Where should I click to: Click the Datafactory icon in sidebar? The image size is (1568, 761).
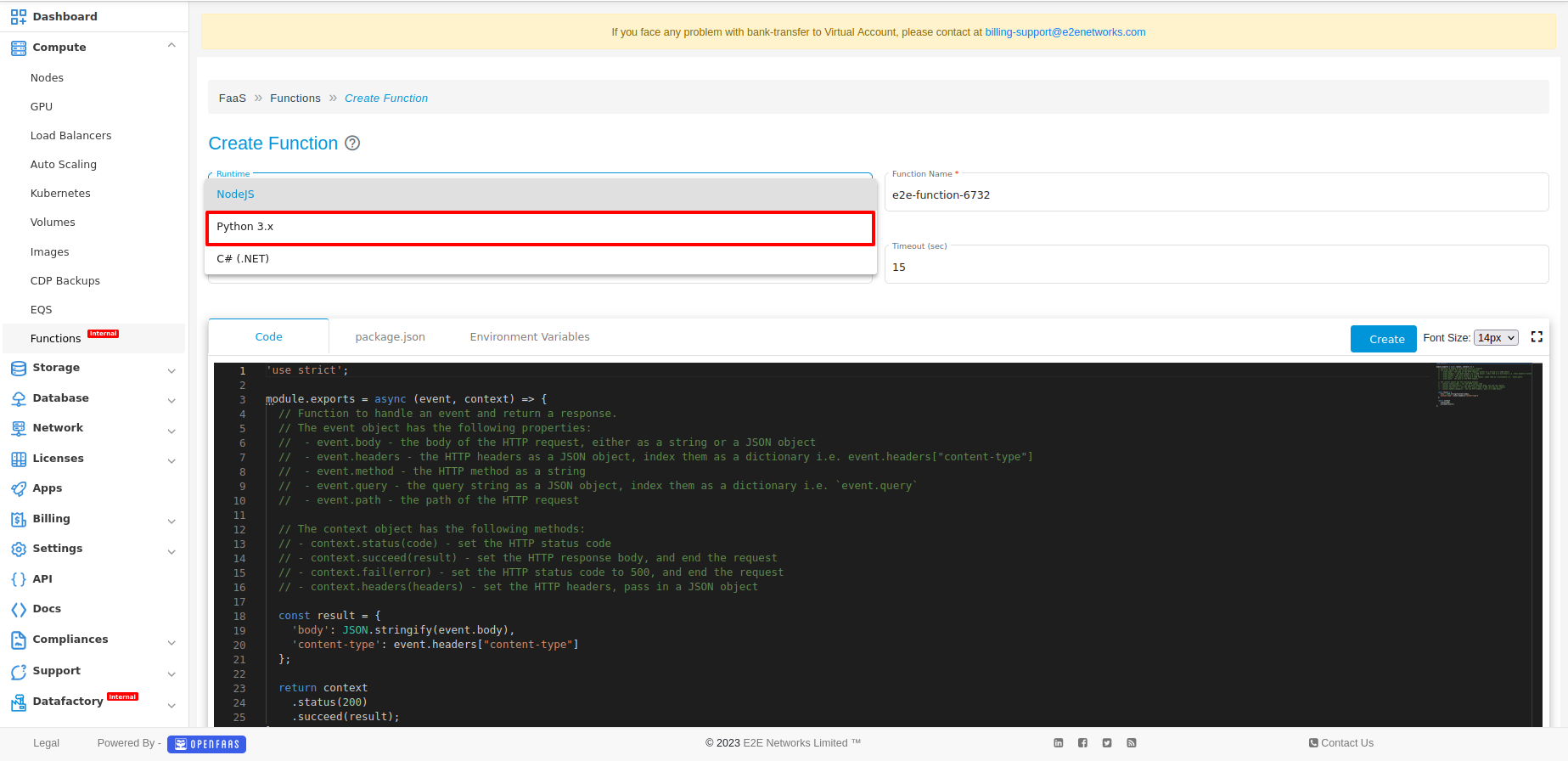(x=19, y=702)
